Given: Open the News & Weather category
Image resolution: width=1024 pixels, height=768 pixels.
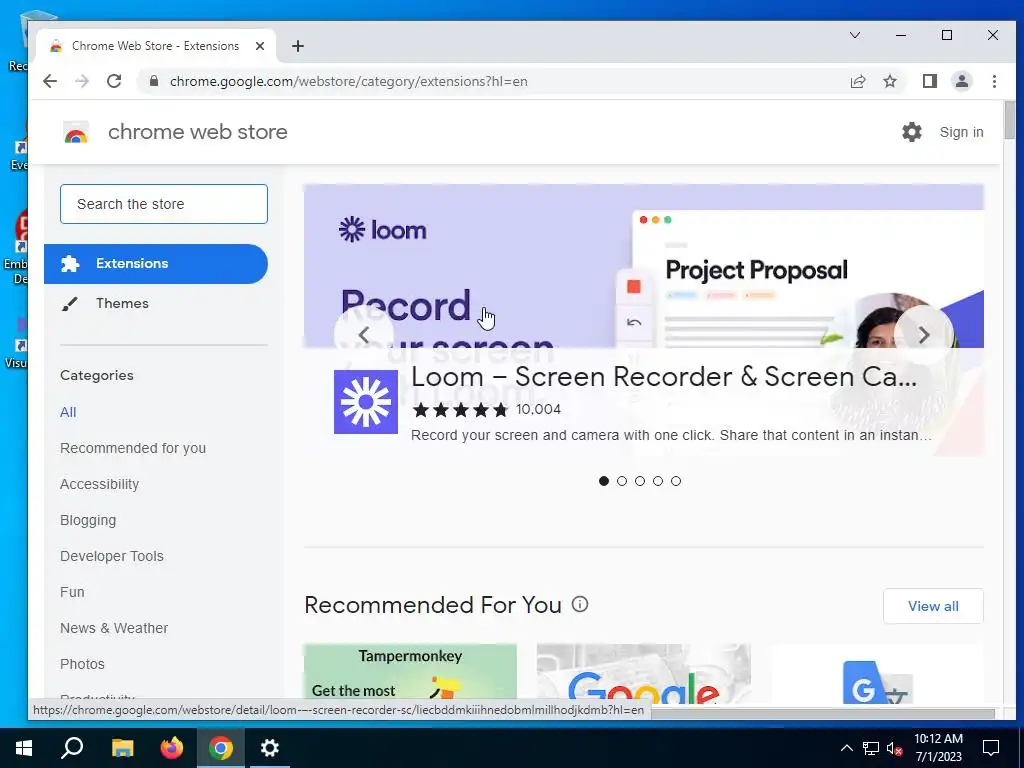Looking at the screenshot, I should coord(114,628).
